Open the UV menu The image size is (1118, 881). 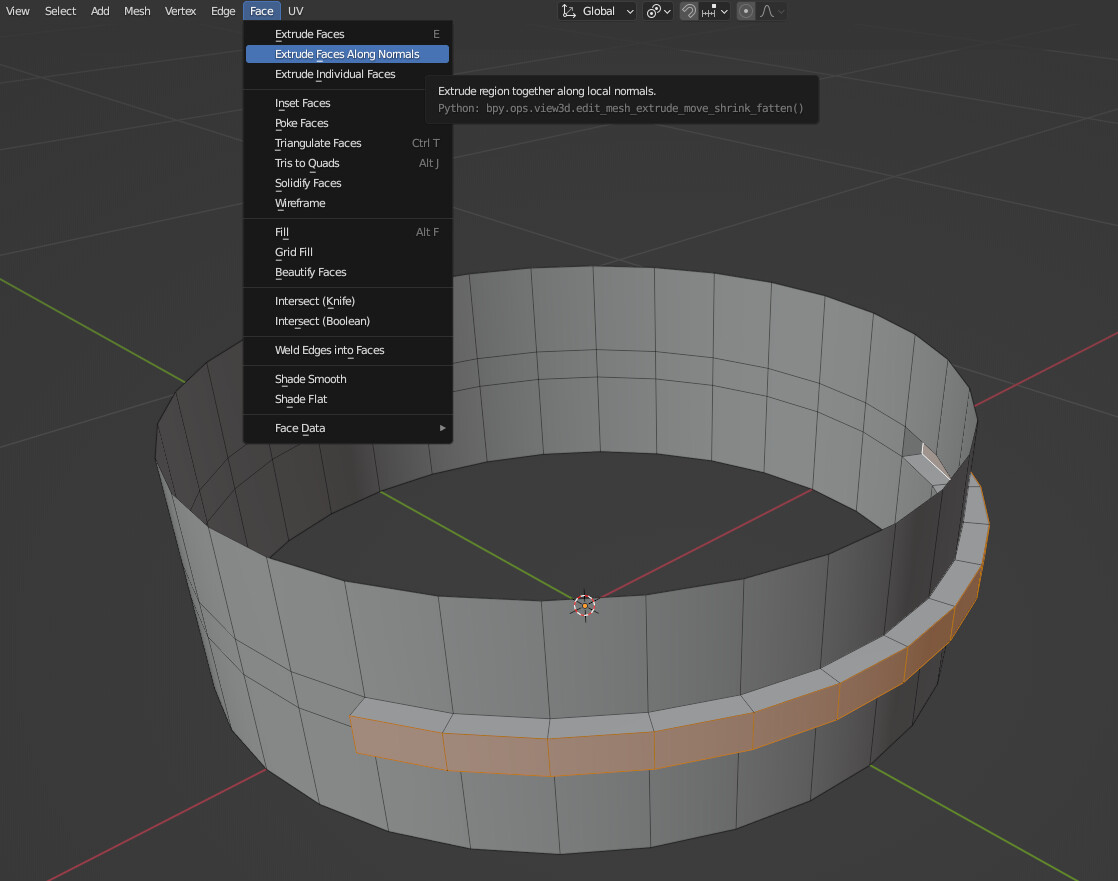[295, 10]
